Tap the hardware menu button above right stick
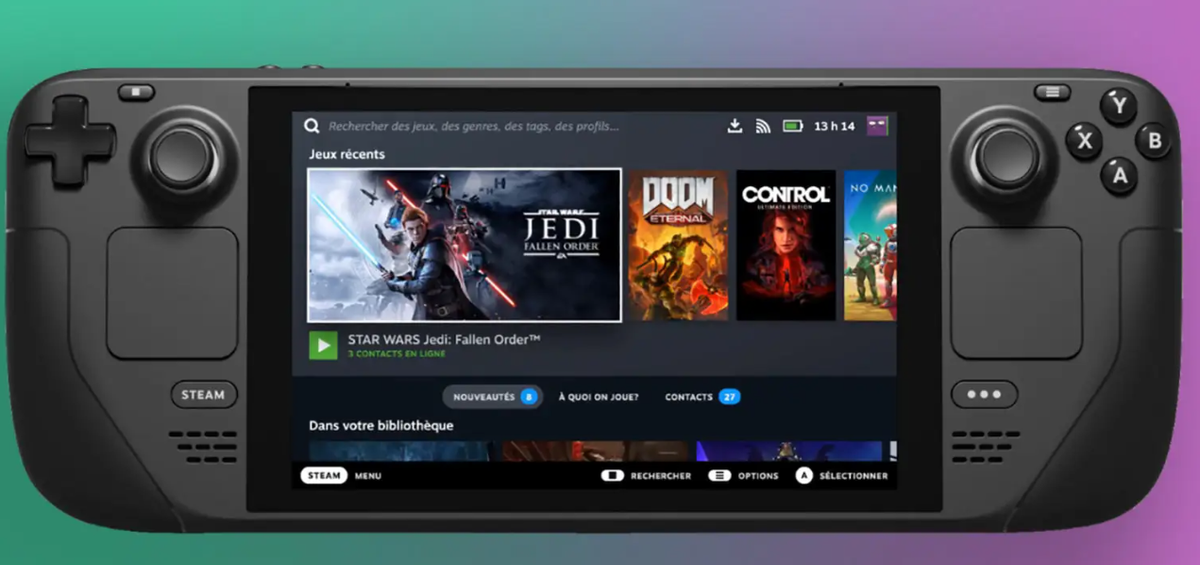Viewport: 1200px width, 565px height. click(1052, 92)
